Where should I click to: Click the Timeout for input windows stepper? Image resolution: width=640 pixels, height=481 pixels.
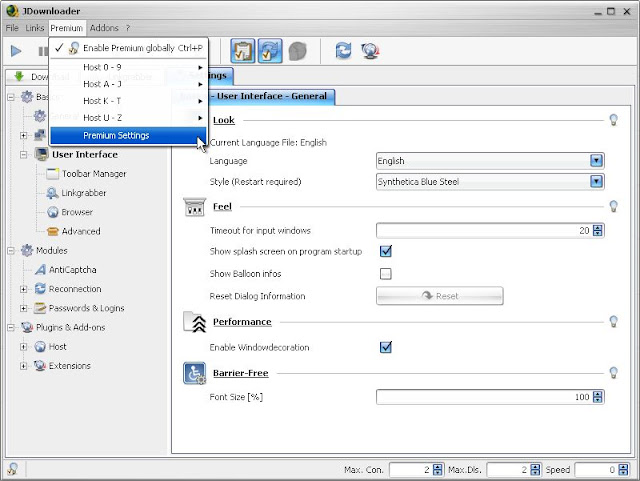click(597, 230)
